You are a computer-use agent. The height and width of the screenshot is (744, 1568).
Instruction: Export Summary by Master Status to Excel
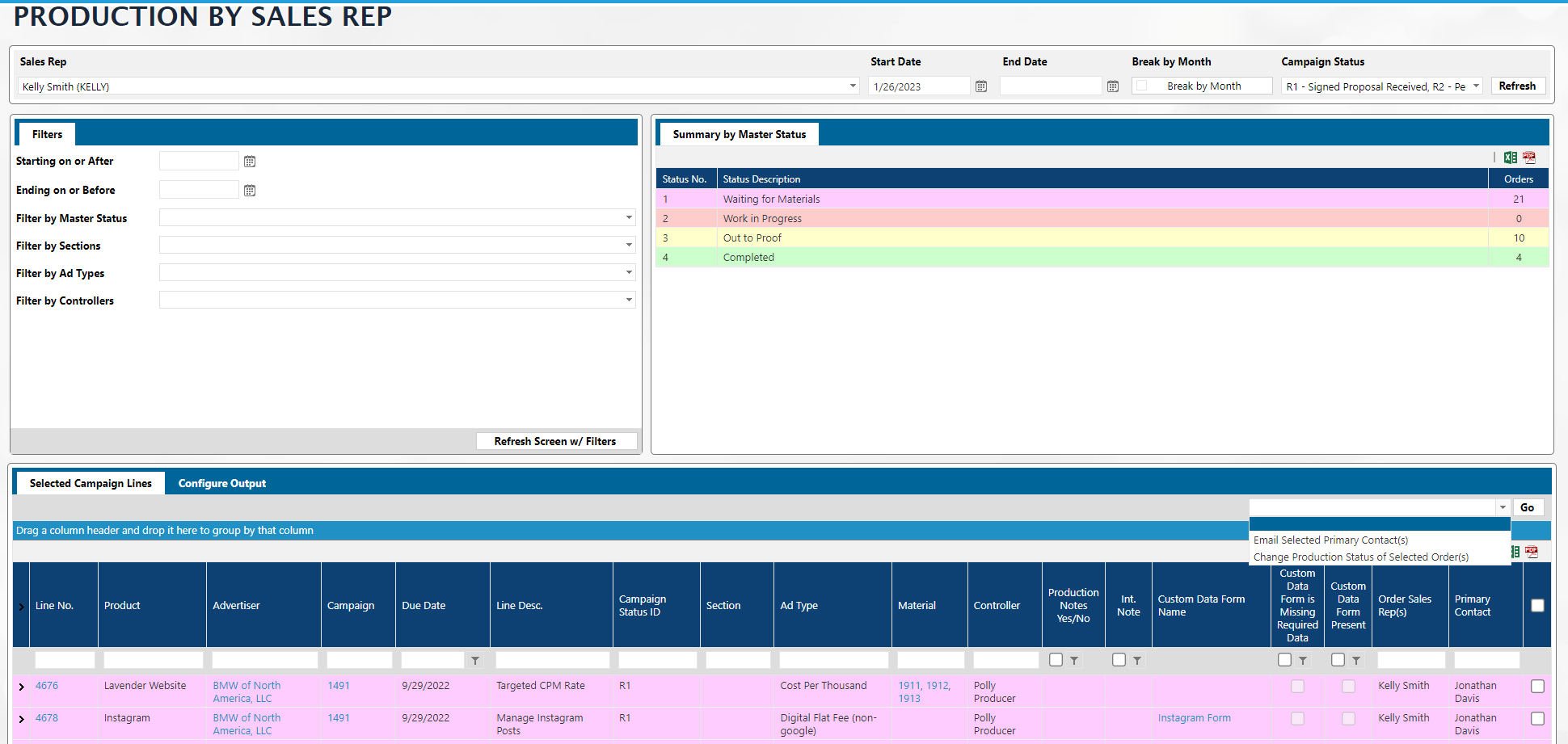[x=1510, y=158]
